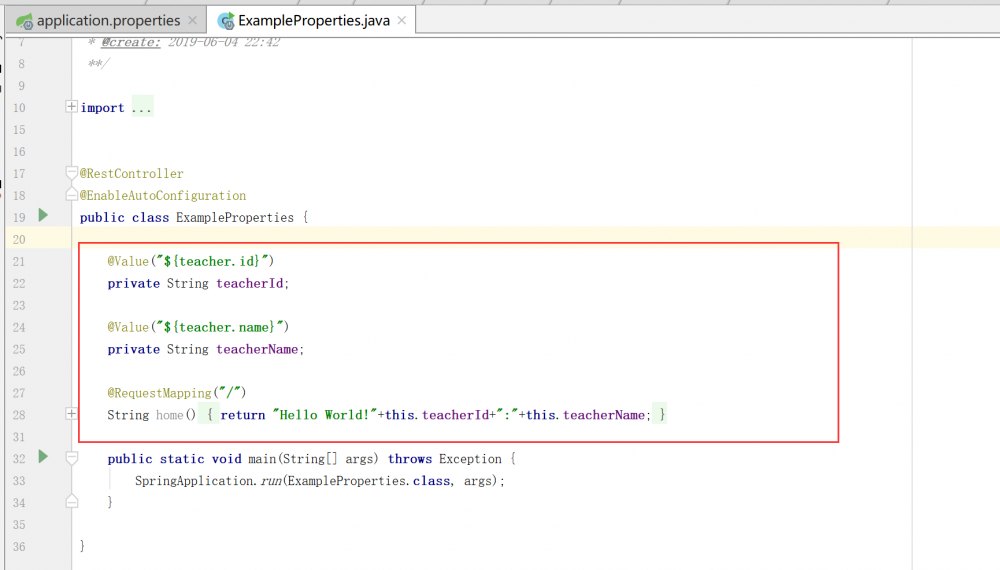
Task: Click line number 28 in the gutter
Action: point(19,415)
